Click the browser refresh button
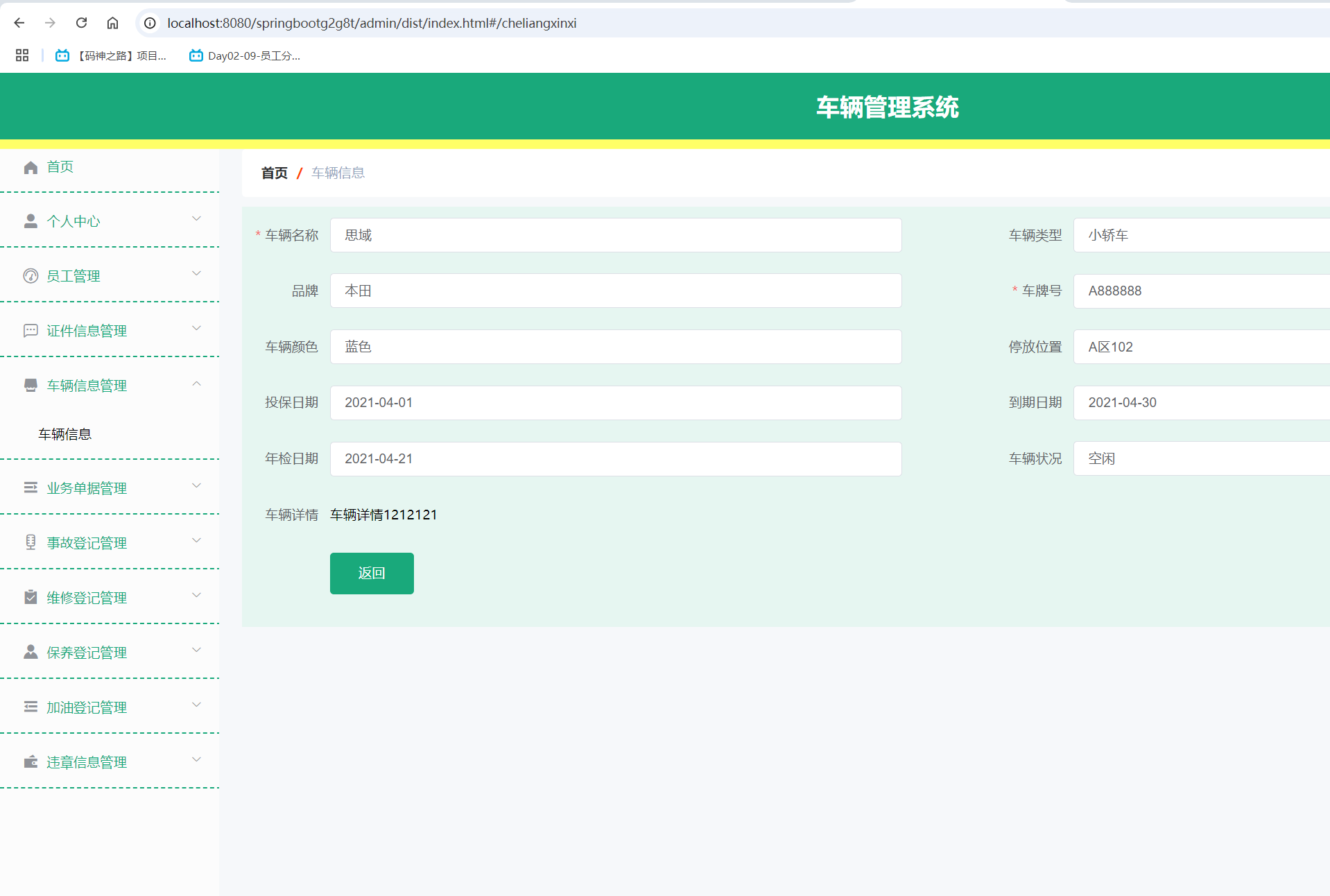 tap(81, 22)
